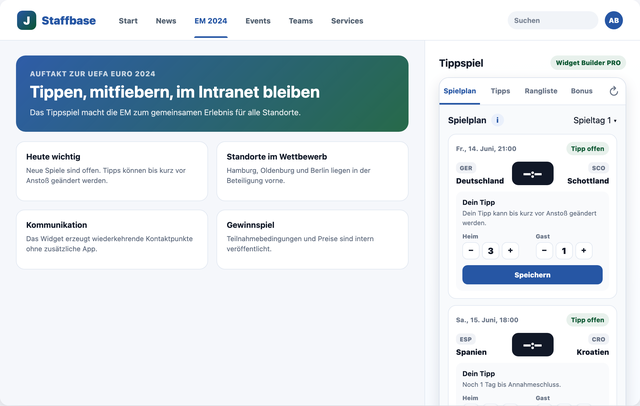Image resolution: width=640 pixels, height=406 pixels.
Task: Decrease Heim goals for Deutschland match
Action: pyautogui.click(x=471, y=251)
